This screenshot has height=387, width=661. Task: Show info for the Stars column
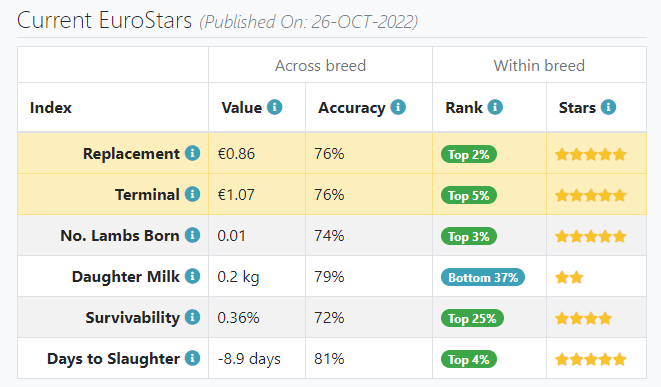pos(608,107)
